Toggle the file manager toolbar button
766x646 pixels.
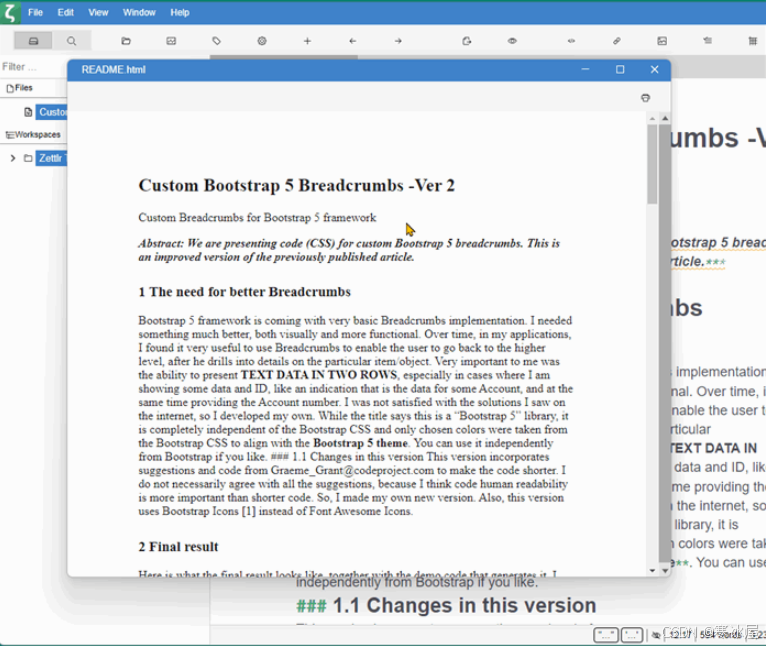(x=33, y=41)
